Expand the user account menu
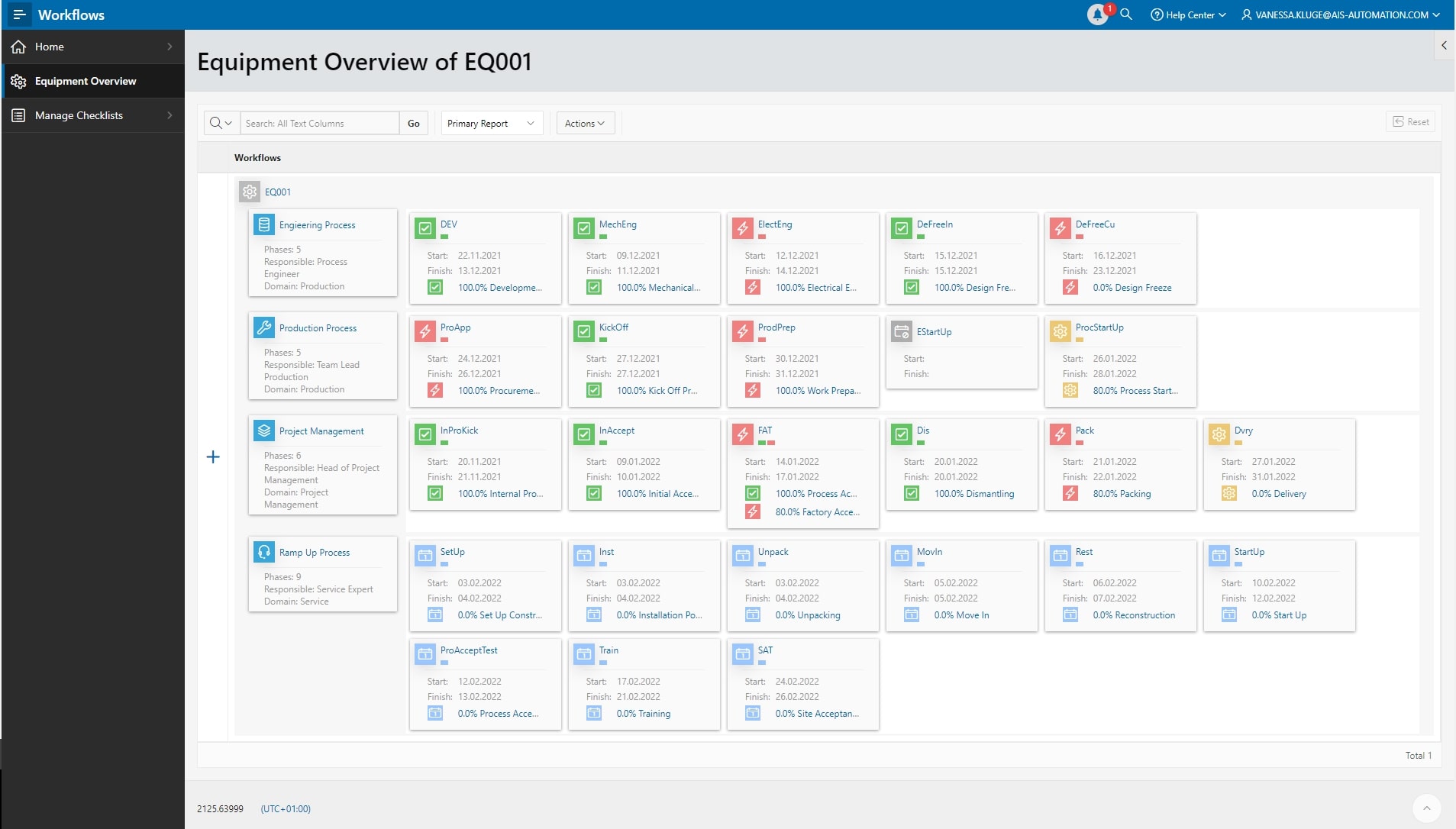The image size is (1456, 829). [x=1340, y=15]
